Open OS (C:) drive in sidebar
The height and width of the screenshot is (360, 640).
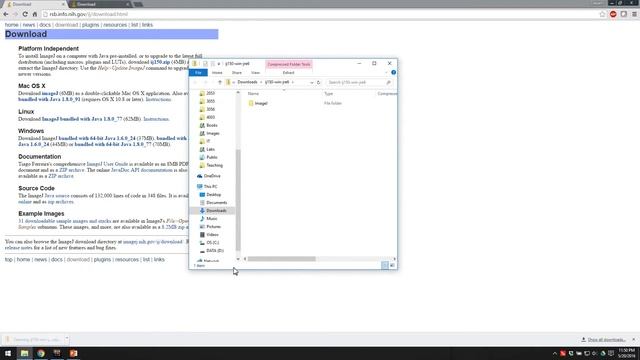tap(209, 242)
